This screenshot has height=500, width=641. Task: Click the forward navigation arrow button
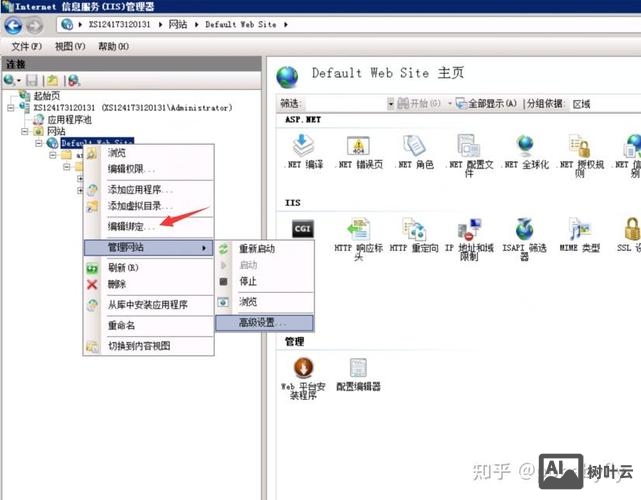pos(35,26)
